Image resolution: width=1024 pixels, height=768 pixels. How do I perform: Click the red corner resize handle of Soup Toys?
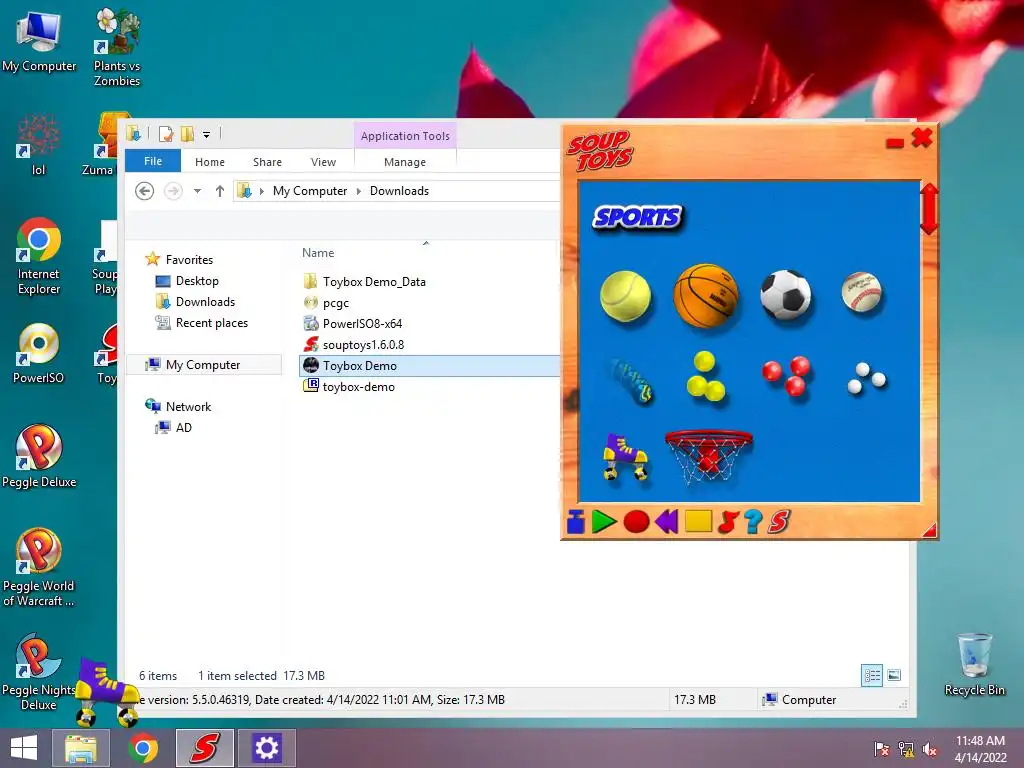[929, 530]
